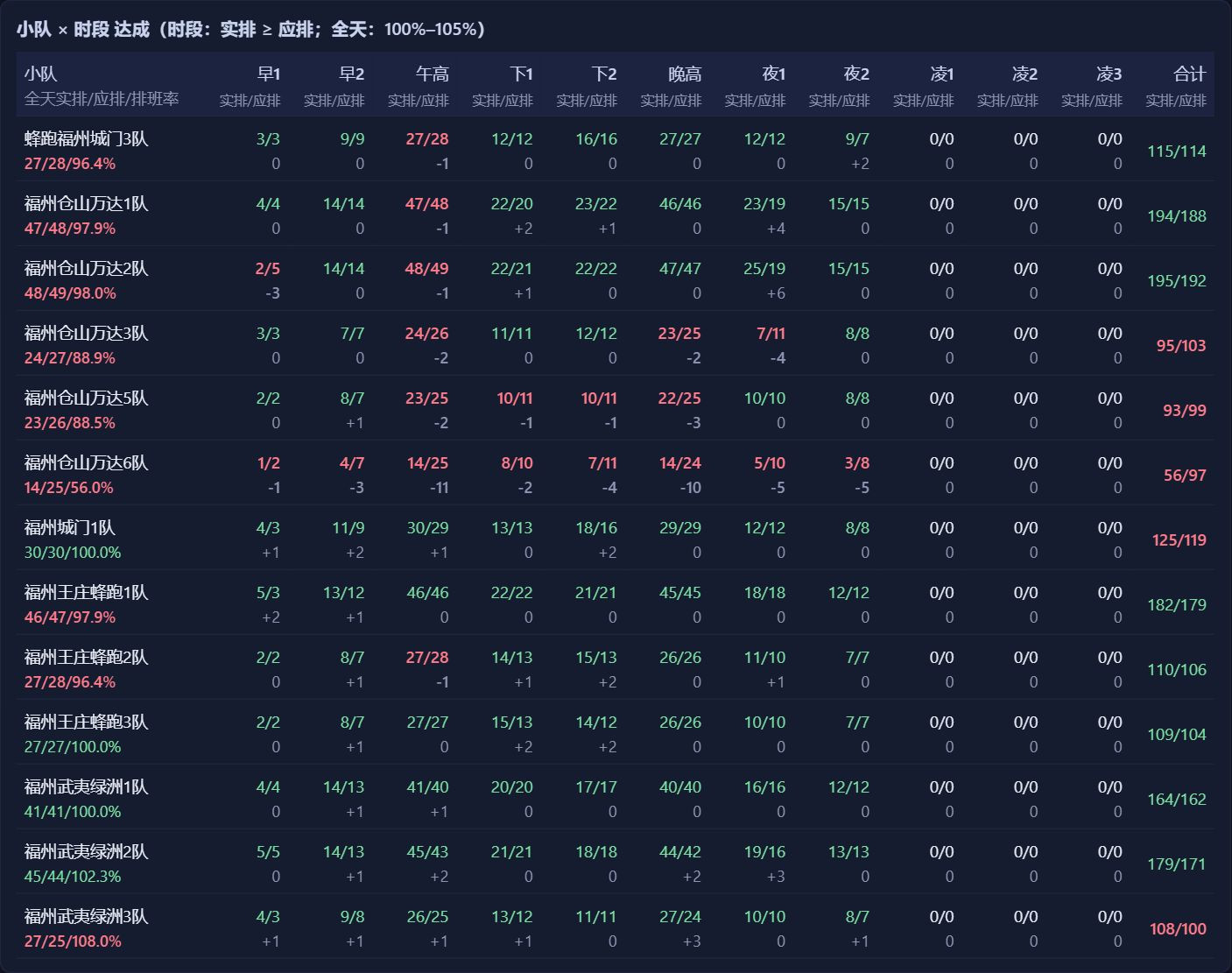The width and height of the screenshot is (1232, 973).
Task: Click the 凌1 column header
Action: tap(941, 74)
